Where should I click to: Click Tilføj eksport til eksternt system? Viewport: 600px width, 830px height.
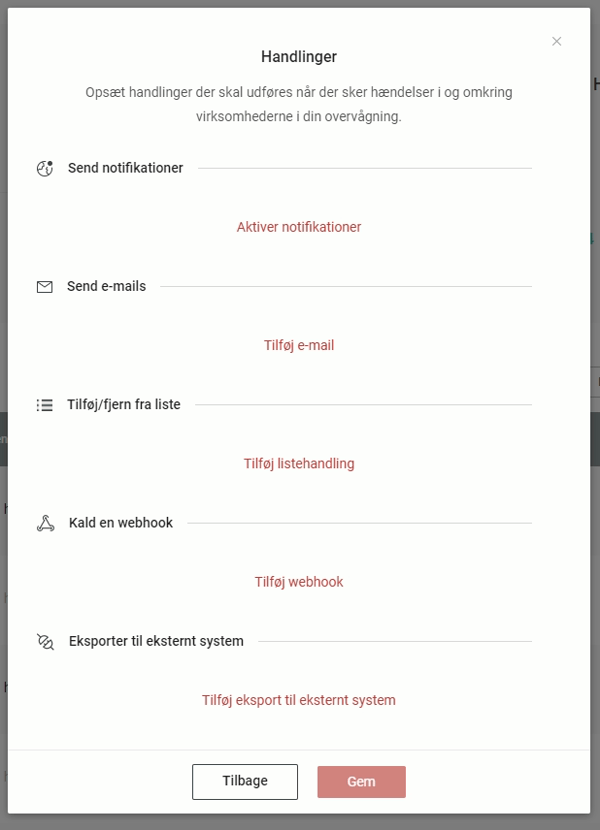point(299,700)
